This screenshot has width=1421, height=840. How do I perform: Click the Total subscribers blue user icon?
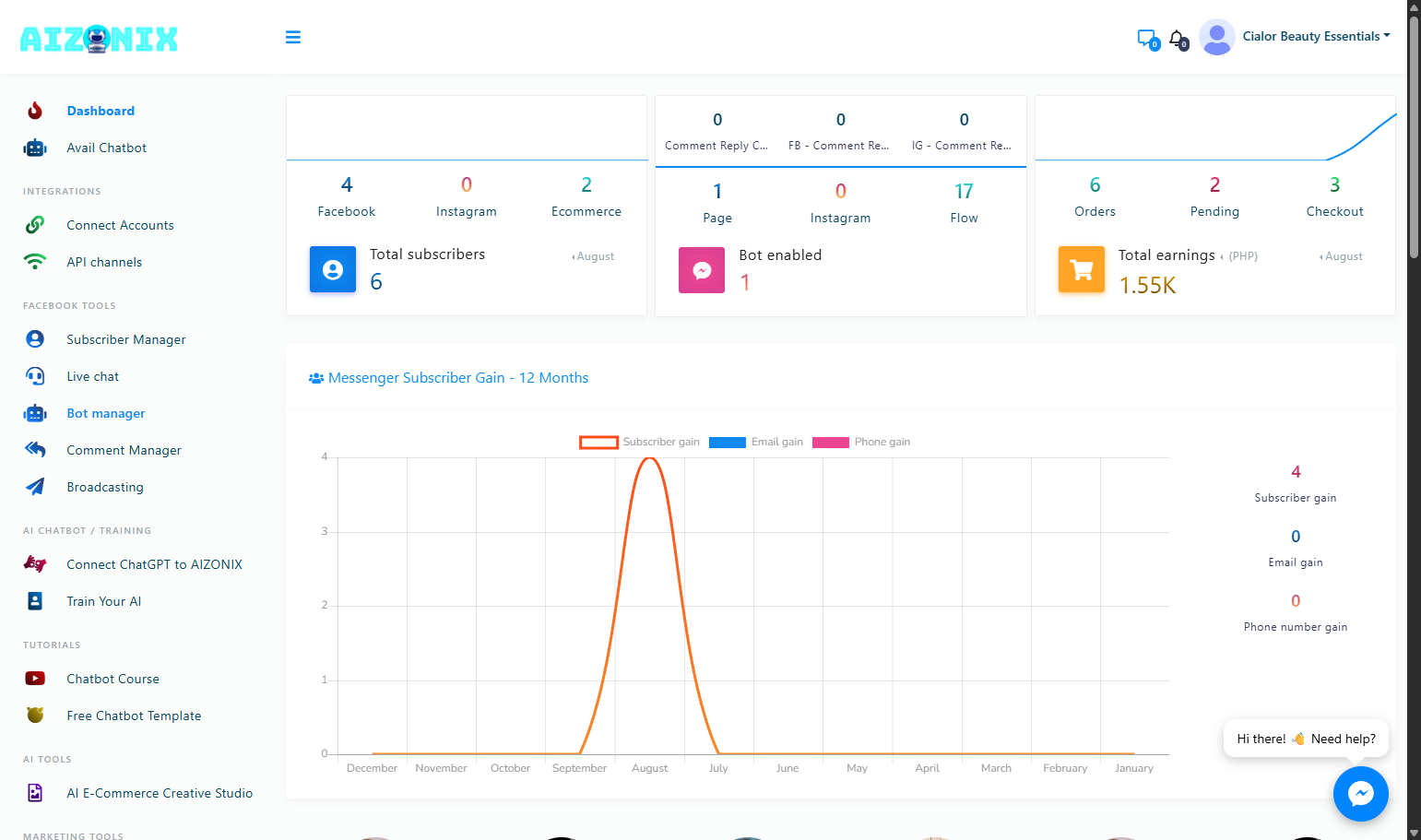click(333, 269)
